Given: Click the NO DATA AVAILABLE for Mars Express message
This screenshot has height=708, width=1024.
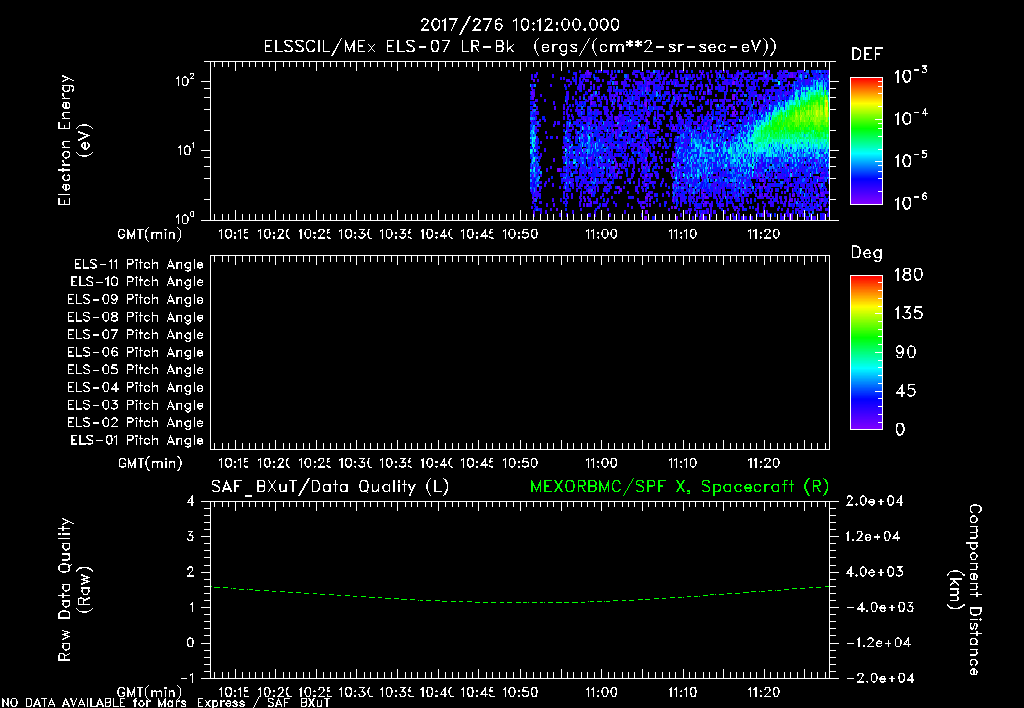Looking at the screenshot, I should point(166,703).
